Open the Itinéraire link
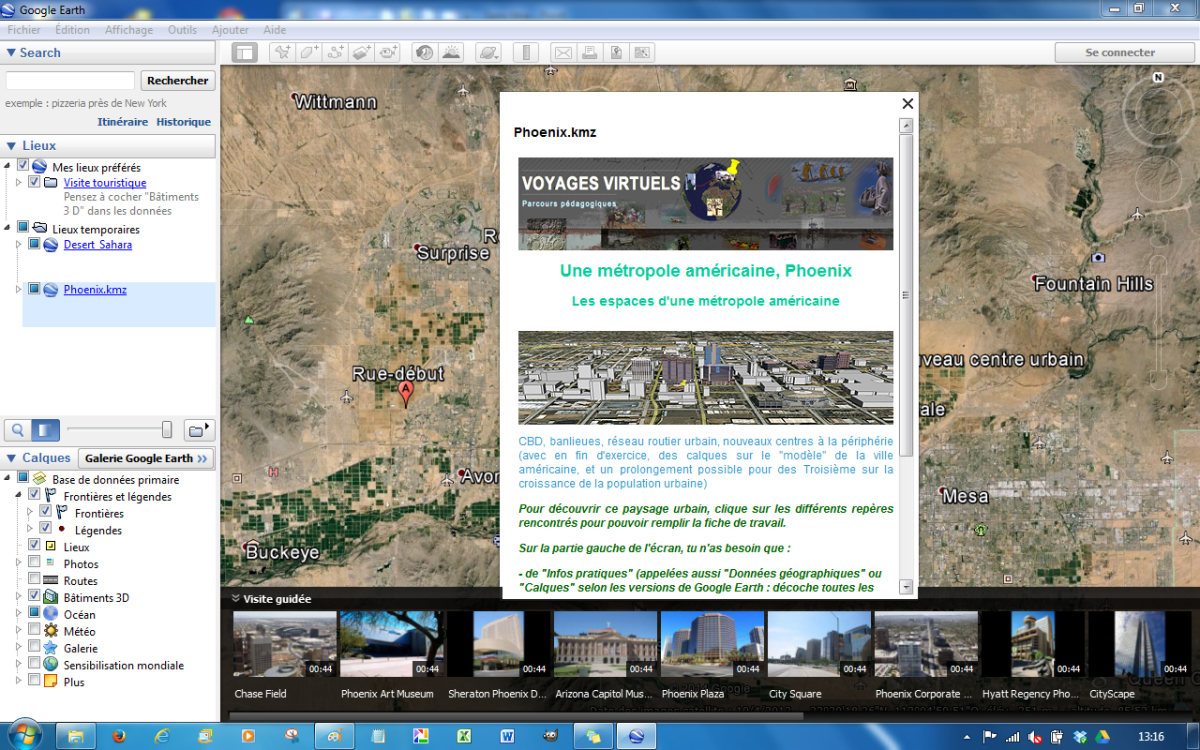The width and height of the screenshot is (1200, 750). coord(122,122)
